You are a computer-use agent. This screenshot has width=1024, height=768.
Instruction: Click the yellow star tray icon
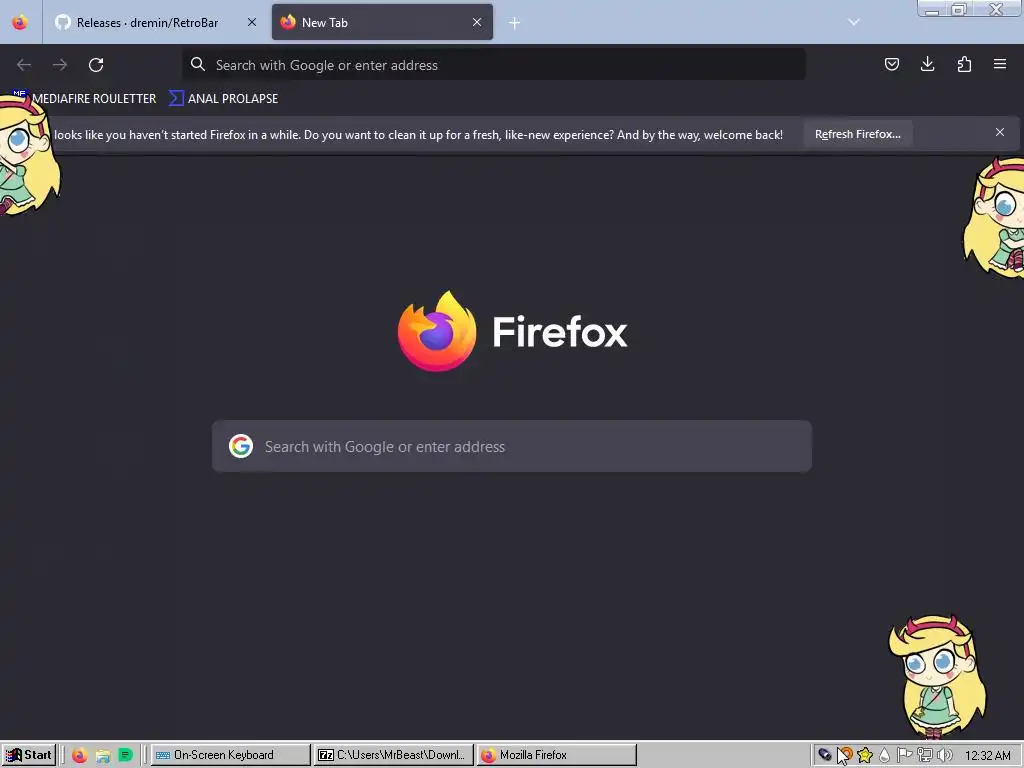[865, 756]
